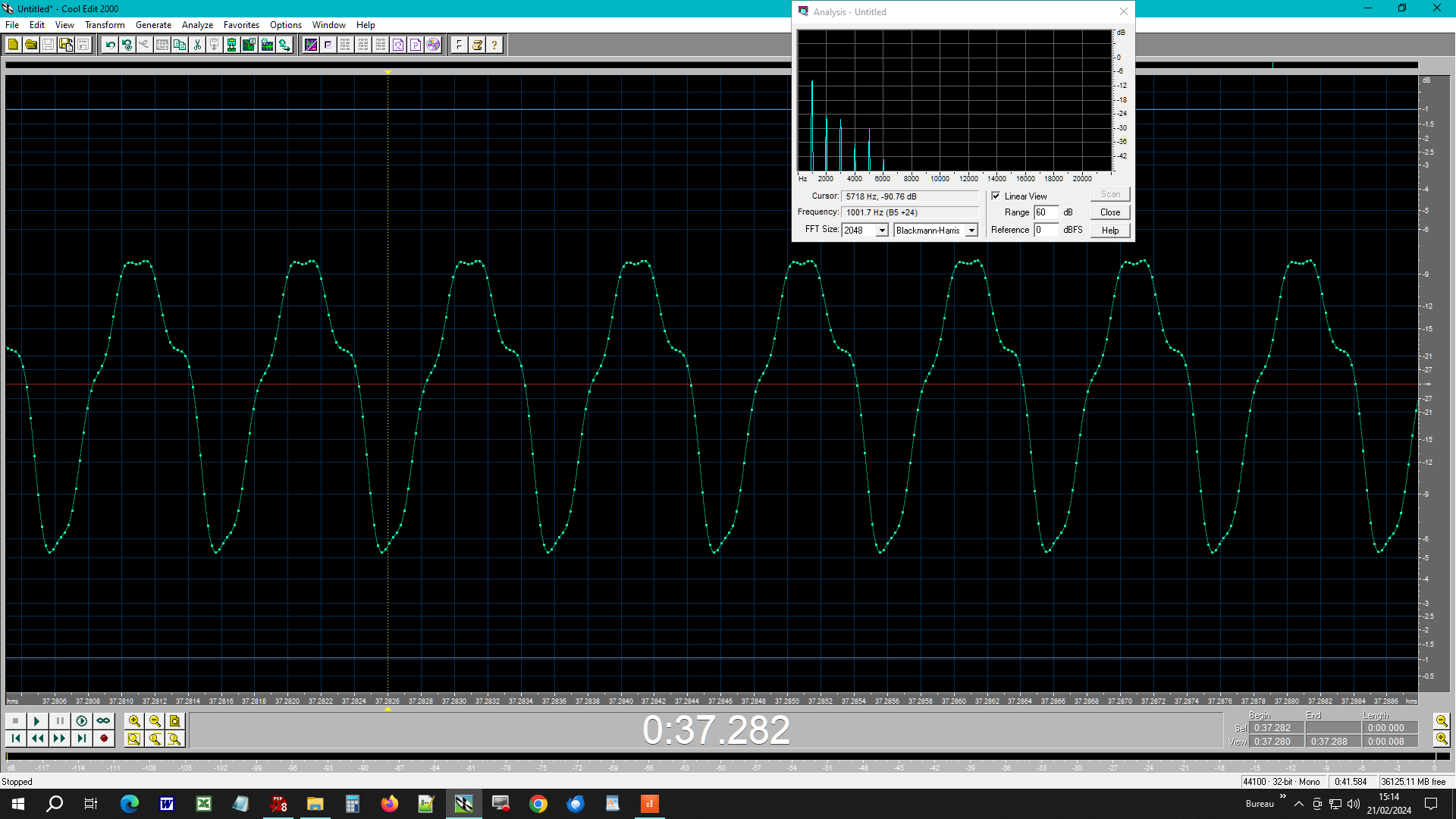The image size is (1456, 819).
Task: Click the Save As toolbar icon
Action: (x=65, y=45)
